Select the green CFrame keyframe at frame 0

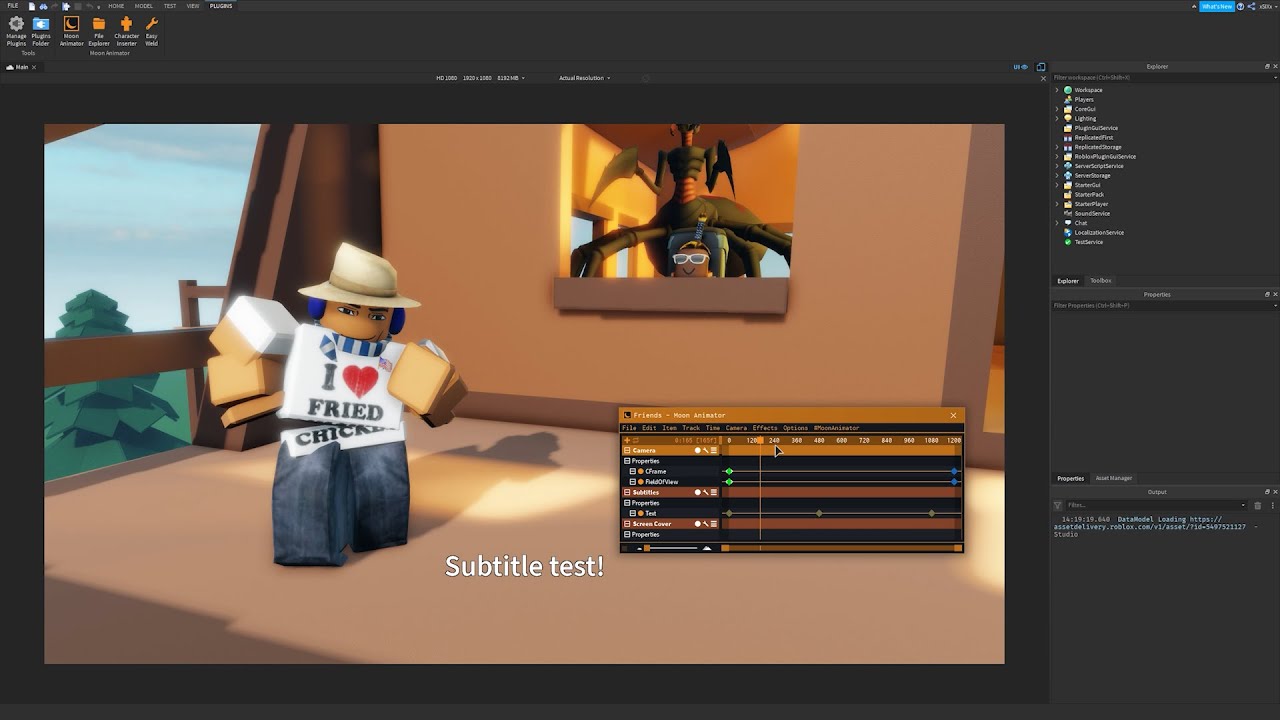coord(729,472)
